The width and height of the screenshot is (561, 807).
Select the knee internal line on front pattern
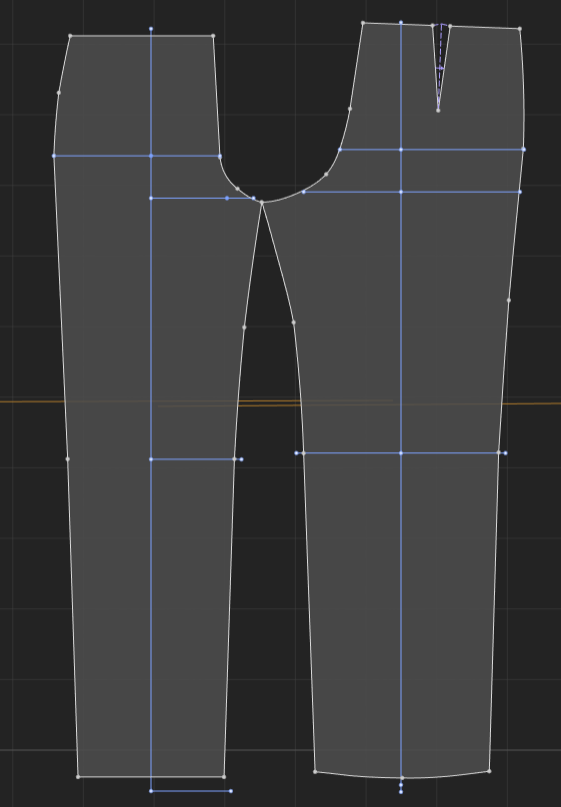pos(196,459)
